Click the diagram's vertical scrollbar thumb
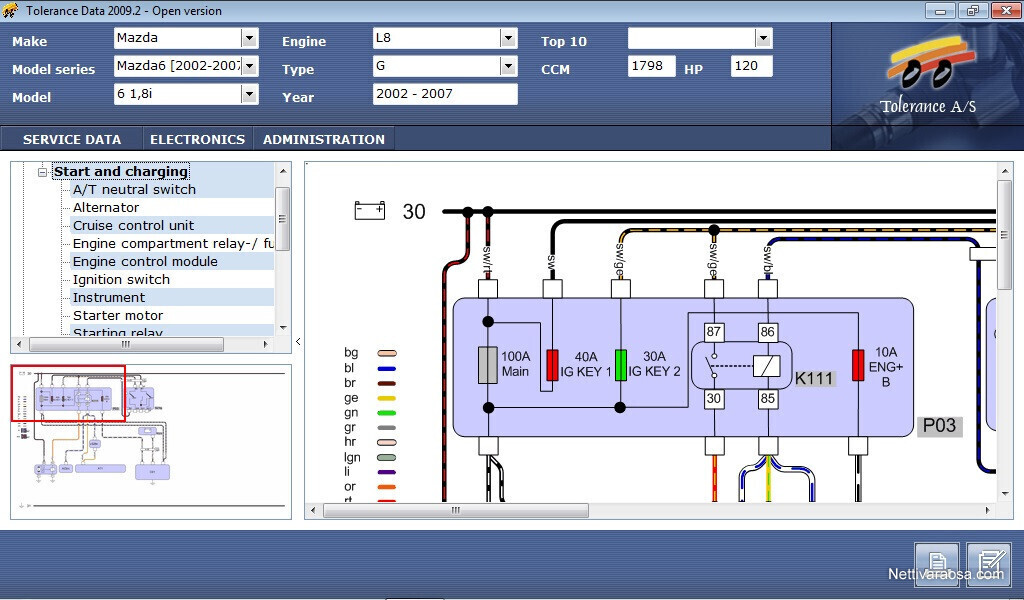 click(x=1004, y=235)
